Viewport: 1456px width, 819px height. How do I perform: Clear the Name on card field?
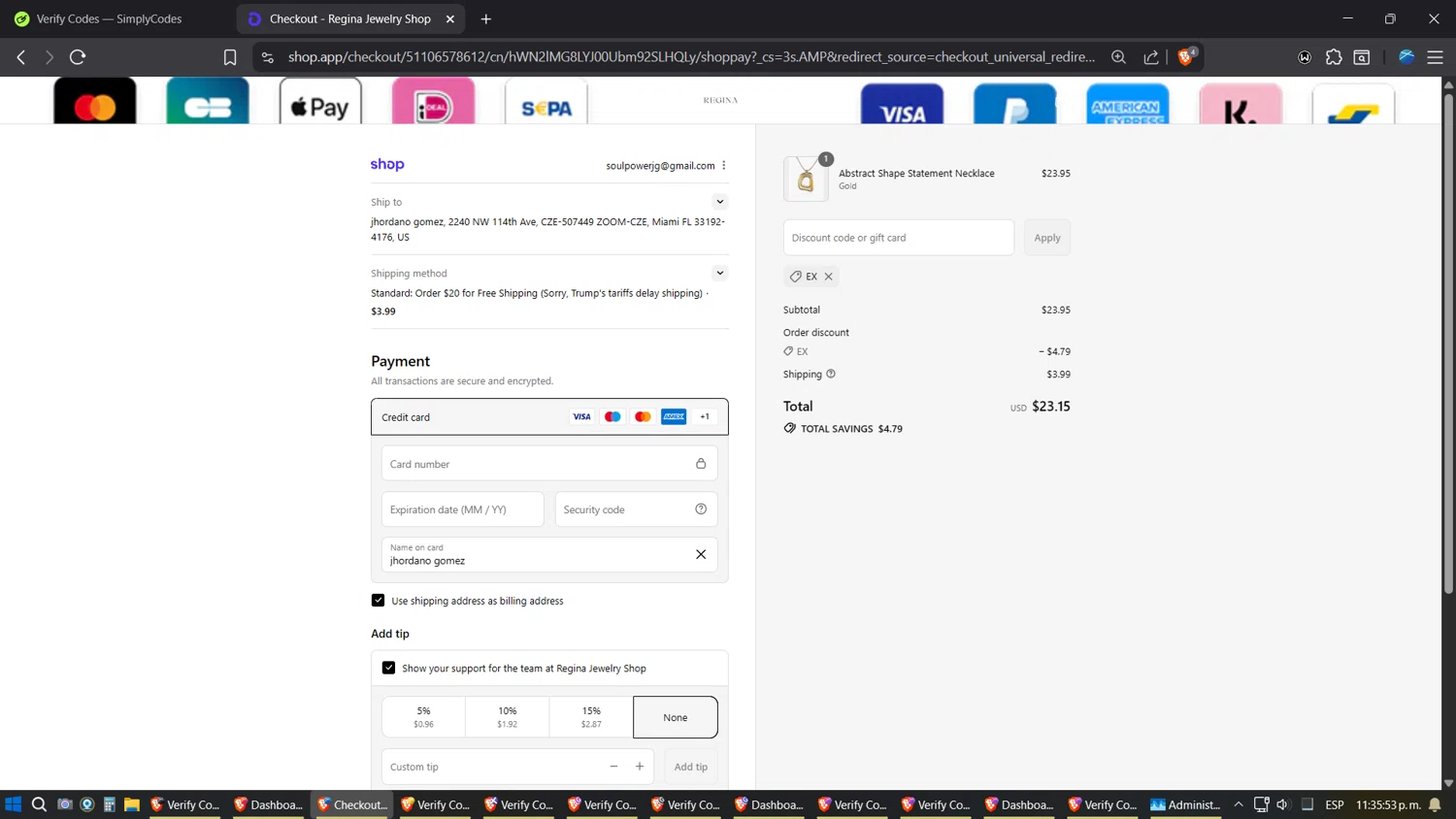click(x=701, y=554)
